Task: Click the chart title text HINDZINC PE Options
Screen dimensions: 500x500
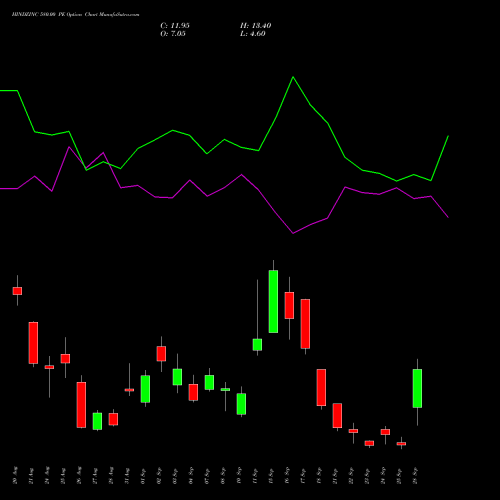Action: pyautogui.click(x=76, y=15)
